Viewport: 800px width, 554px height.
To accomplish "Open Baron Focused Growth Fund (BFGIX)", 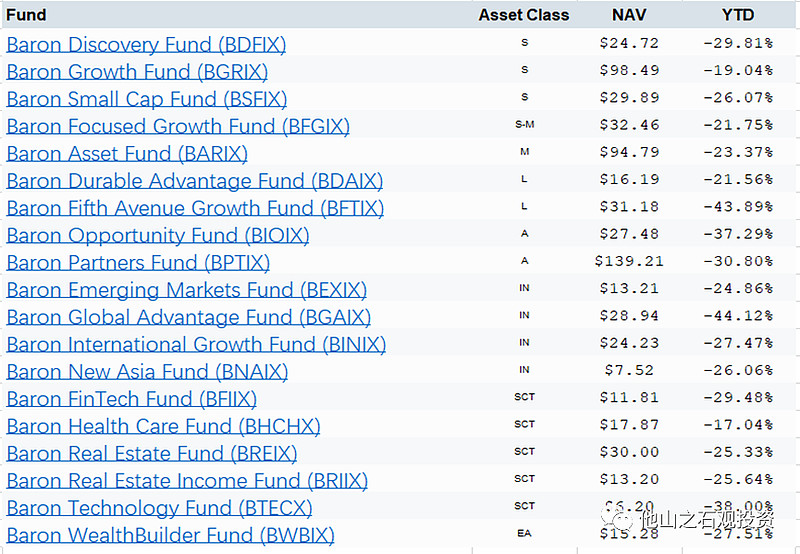I will (178, 126).
